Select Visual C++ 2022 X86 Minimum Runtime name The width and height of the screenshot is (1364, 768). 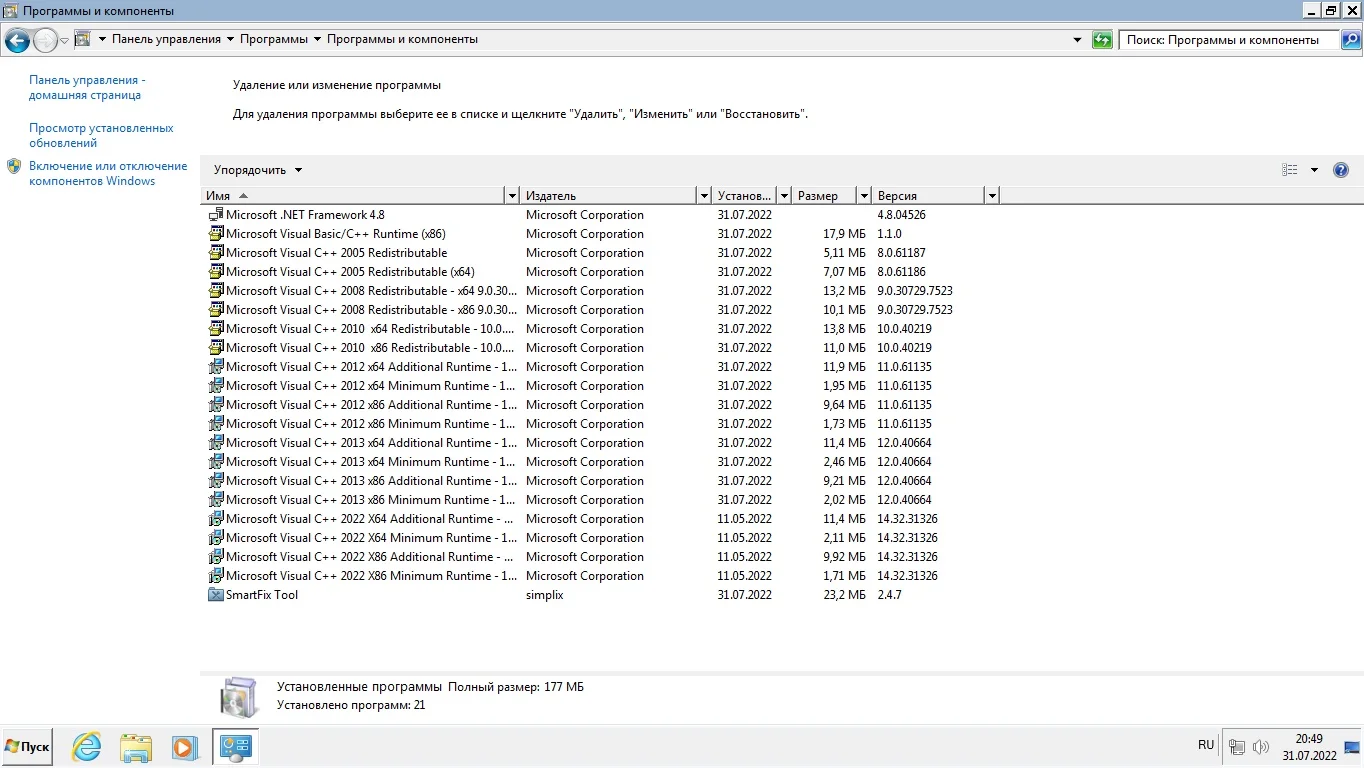(371, 576)
